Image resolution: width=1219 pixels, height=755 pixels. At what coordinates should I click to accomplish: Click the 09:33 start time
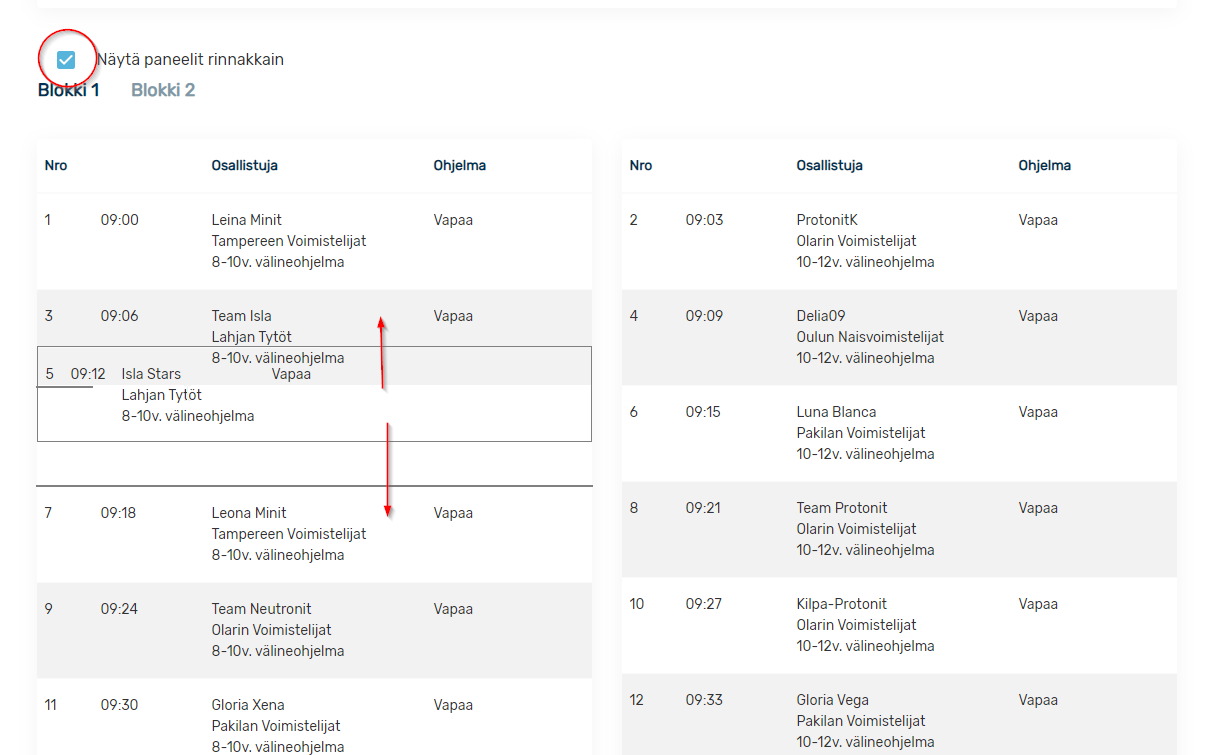704,700
